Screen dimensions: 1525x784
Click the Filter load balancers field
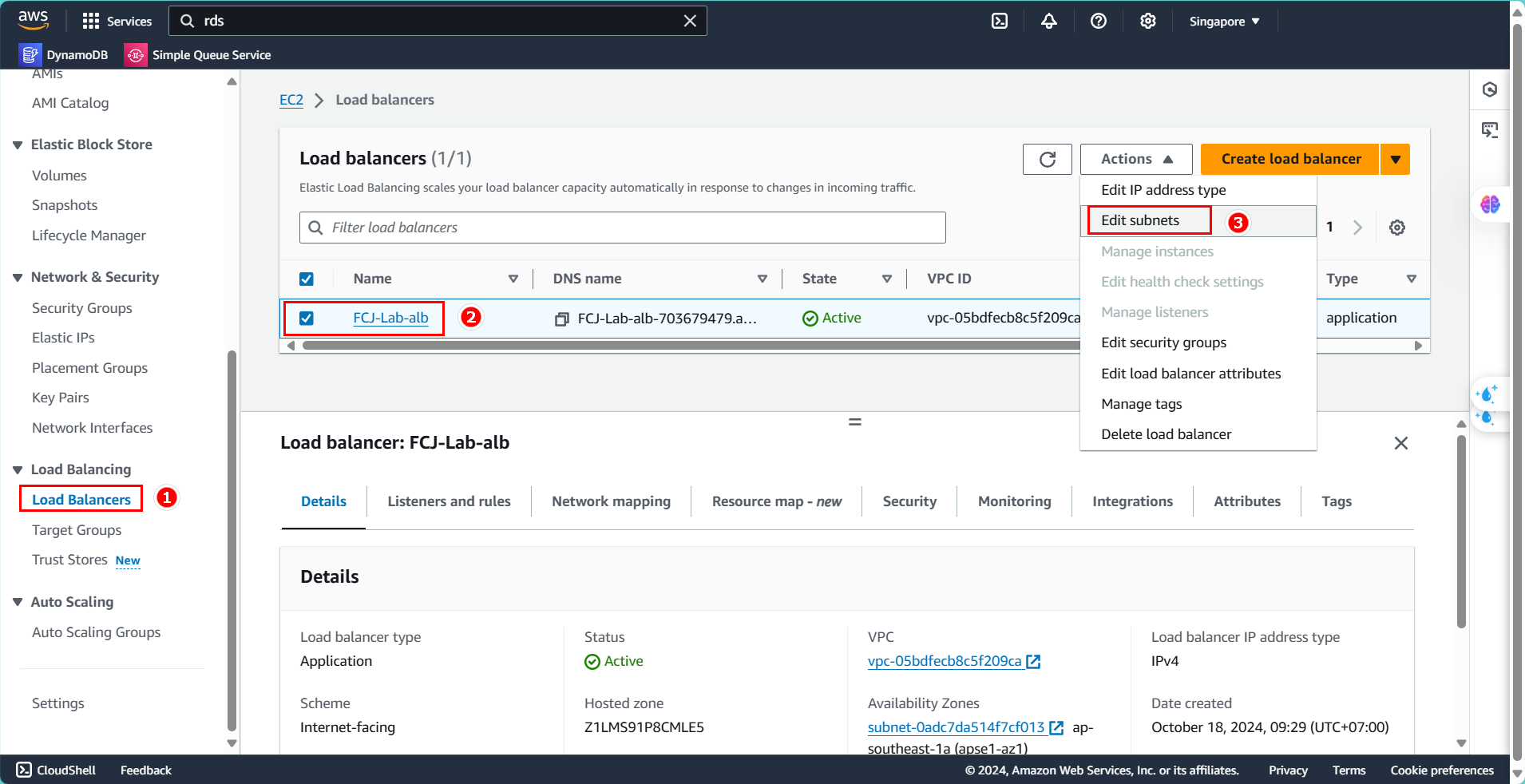(623, 228)
